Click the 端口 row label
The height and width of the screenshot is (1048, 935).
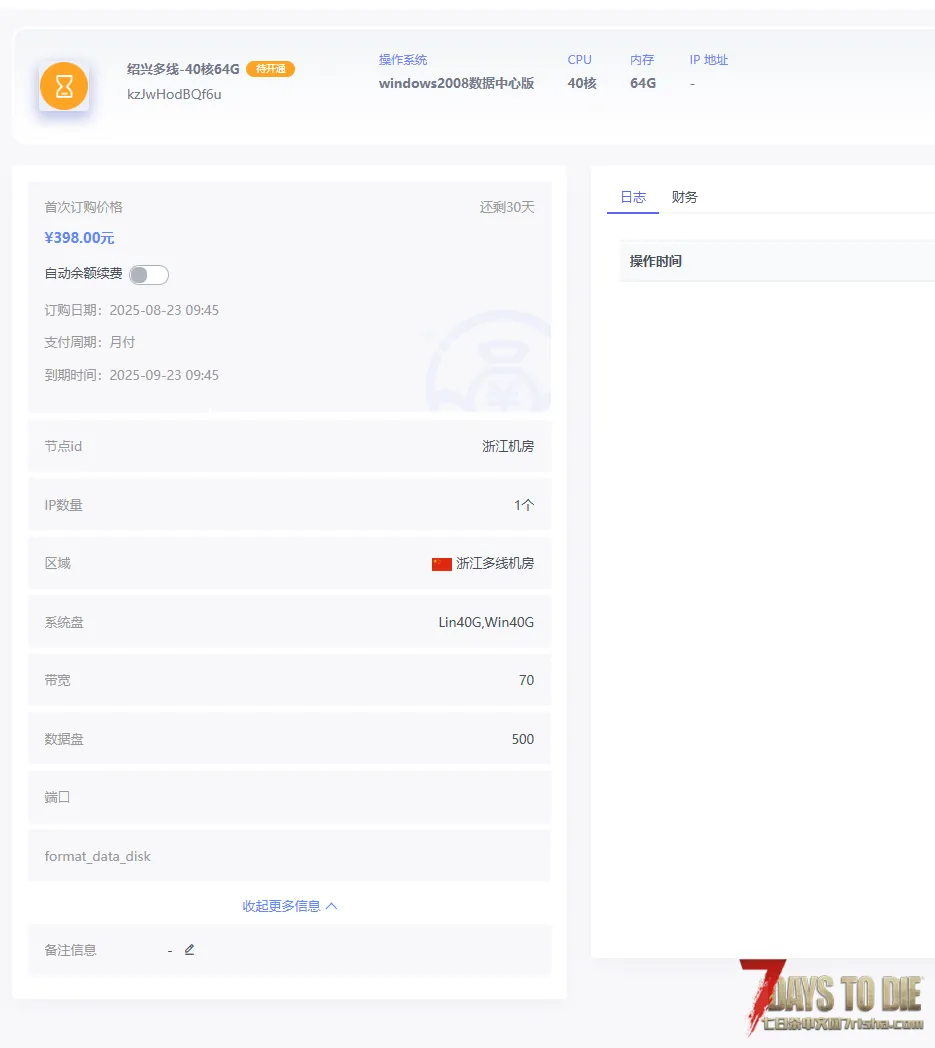(57, 797)
